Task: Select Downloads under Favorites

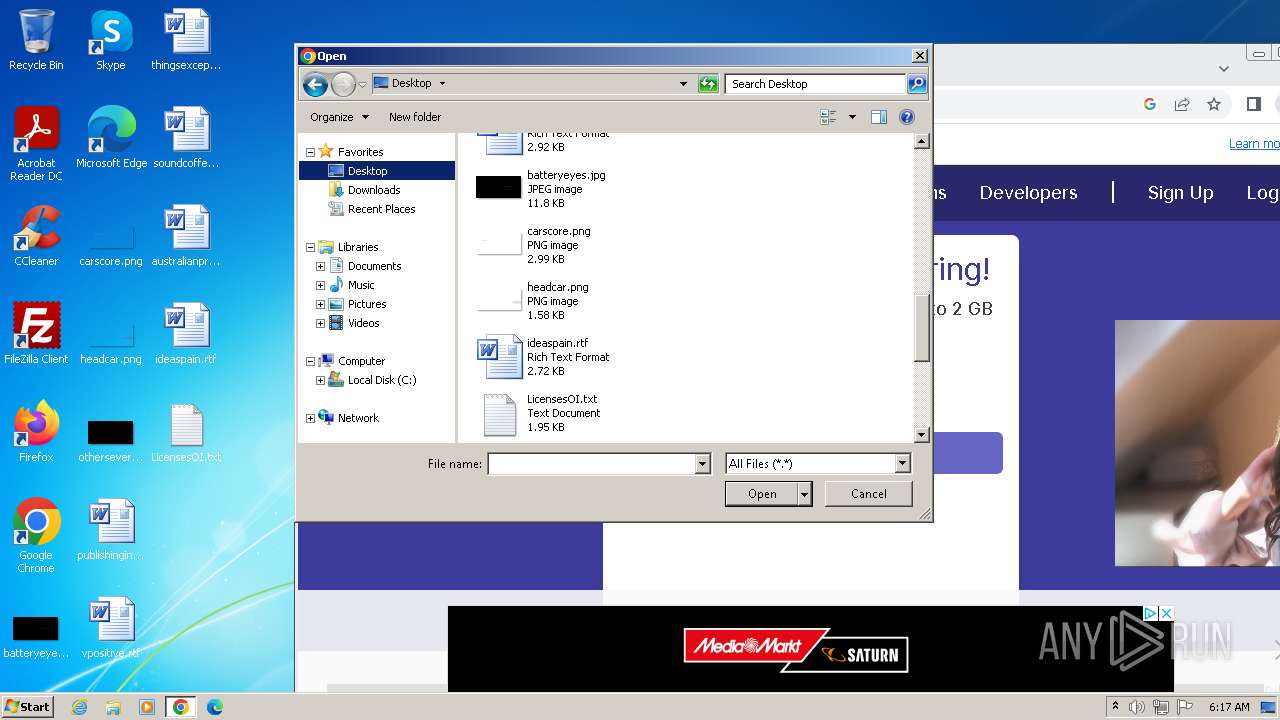Action: tap(364, 190)
